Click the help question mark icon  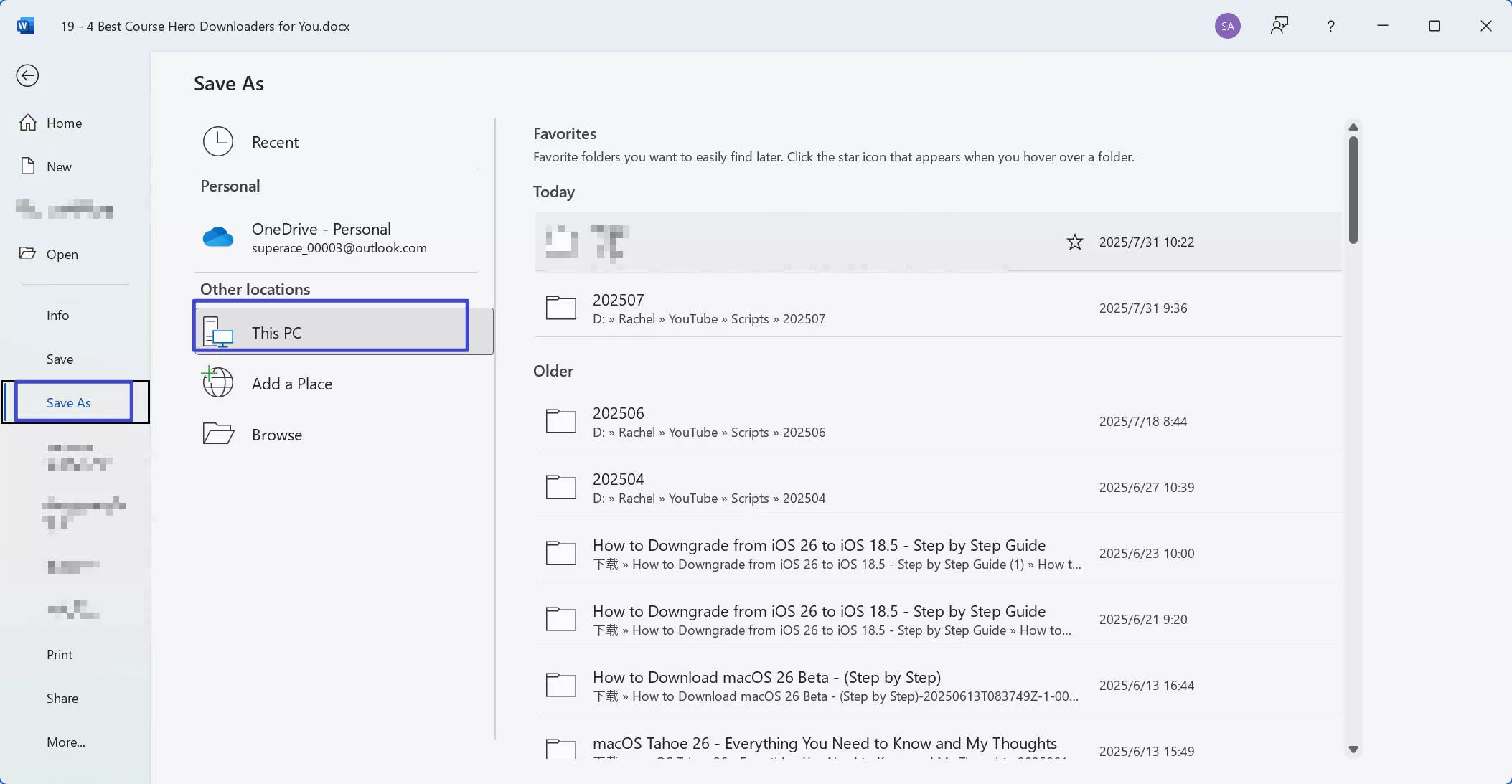point(1330,26)
